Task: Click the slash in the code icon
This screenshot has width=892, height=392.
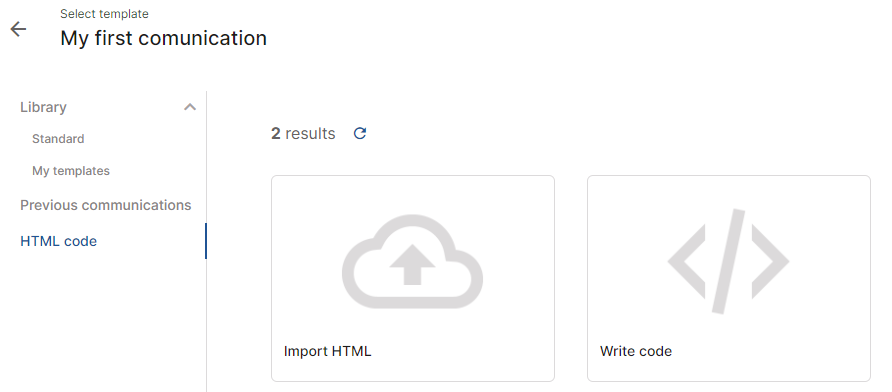Action: click(728, 261)
